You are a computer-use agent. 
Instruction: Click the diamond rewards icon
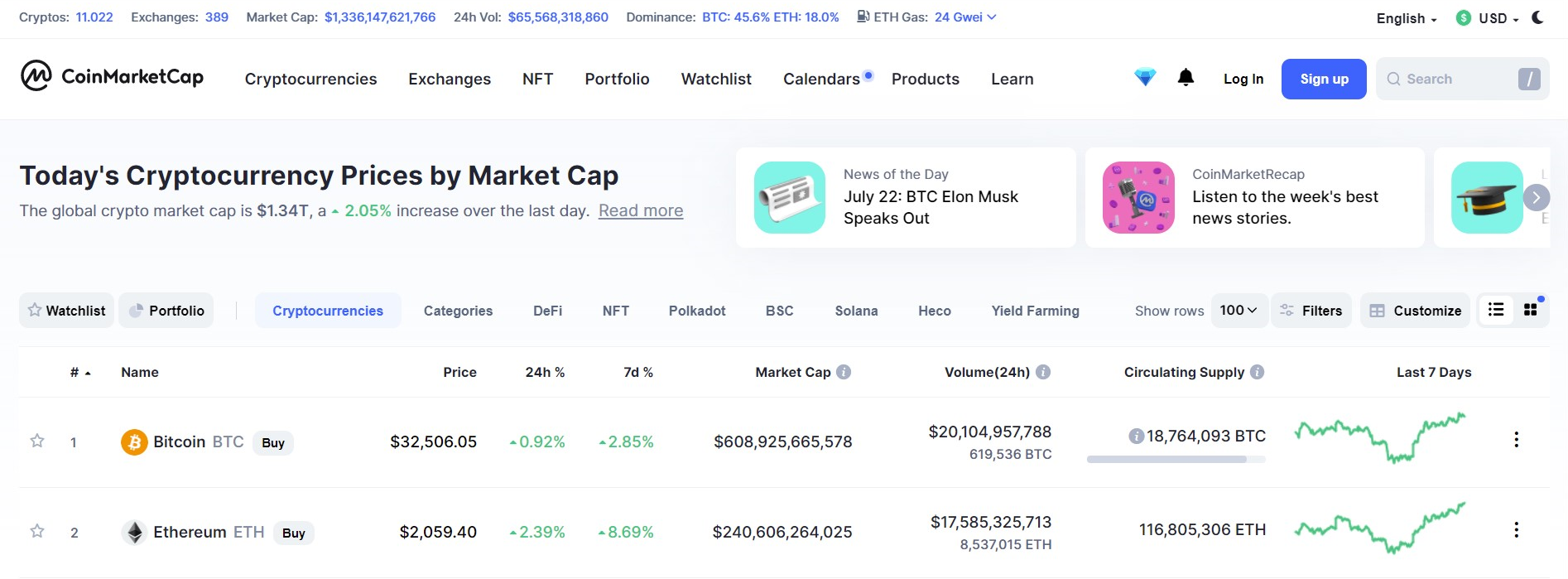(x=1145, y=78)
